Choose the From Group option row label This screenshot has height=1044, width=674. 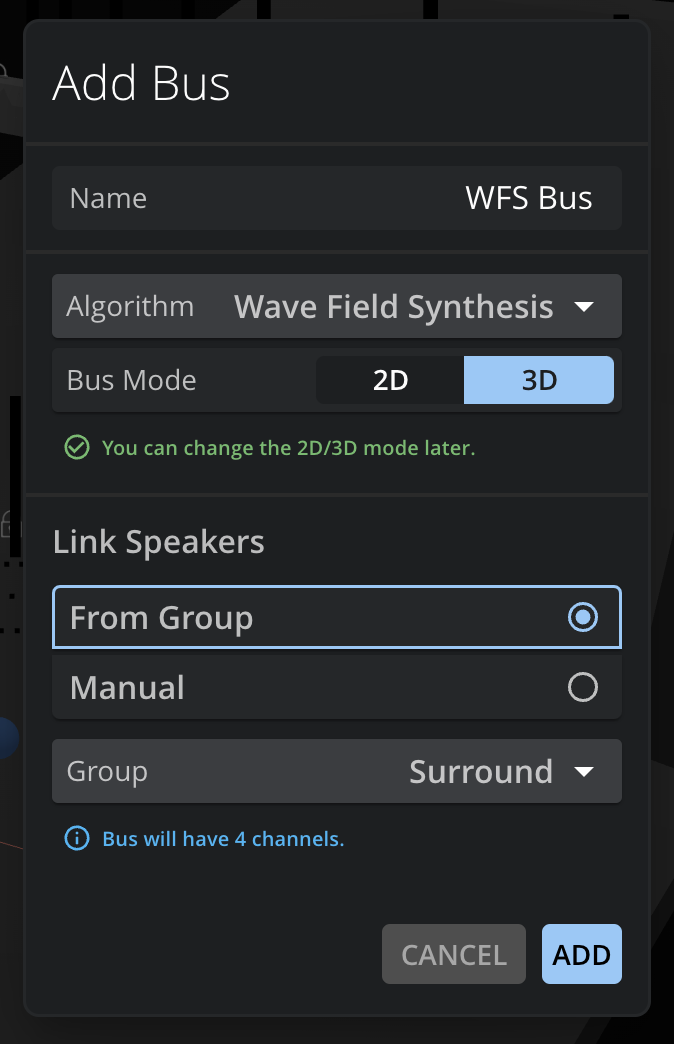[x=161, y=619]
